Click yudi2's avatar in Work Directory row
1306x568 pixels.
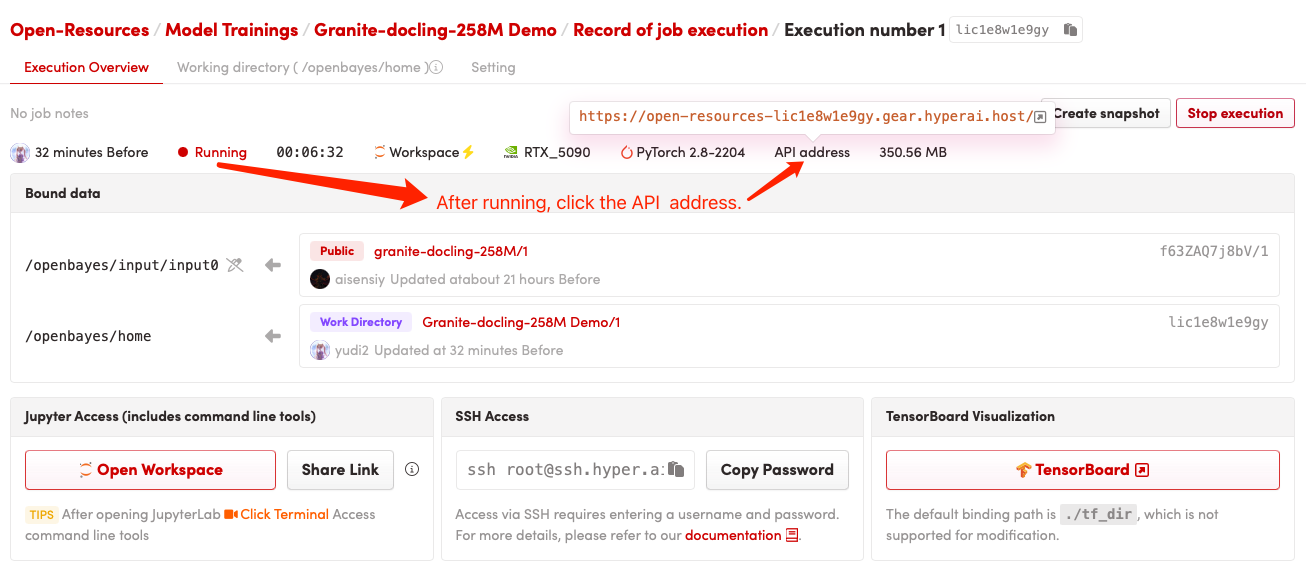tap(320, 350)
